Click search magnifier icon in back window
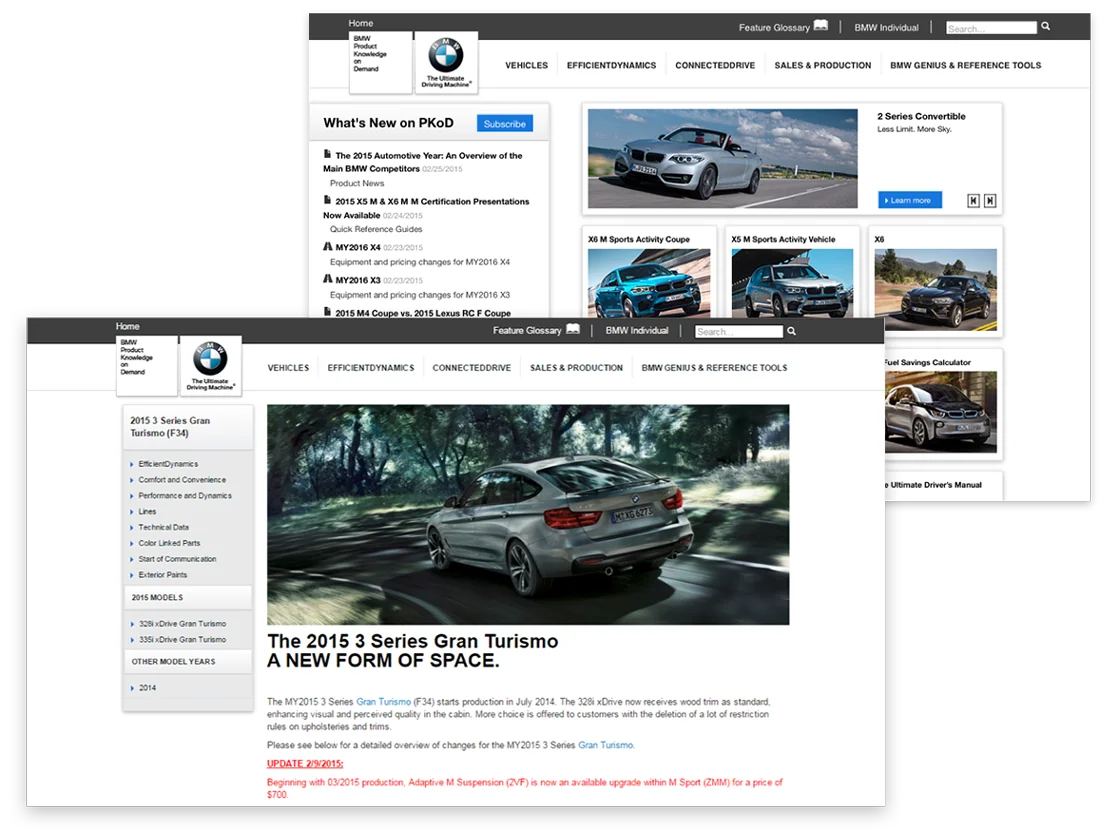The width and height of the screenshot is (1100, 832). coord(1045,27)
